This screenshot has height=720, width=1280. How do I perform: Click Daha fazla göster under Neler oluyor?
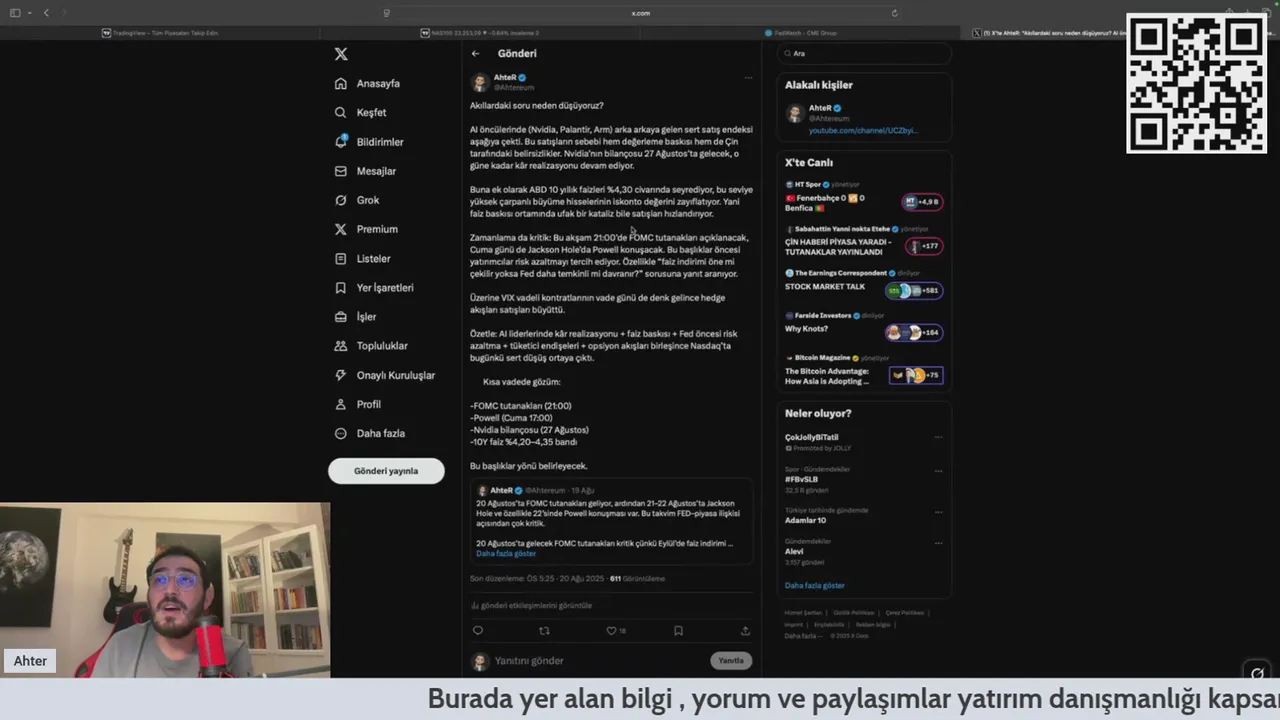(815, 585)
